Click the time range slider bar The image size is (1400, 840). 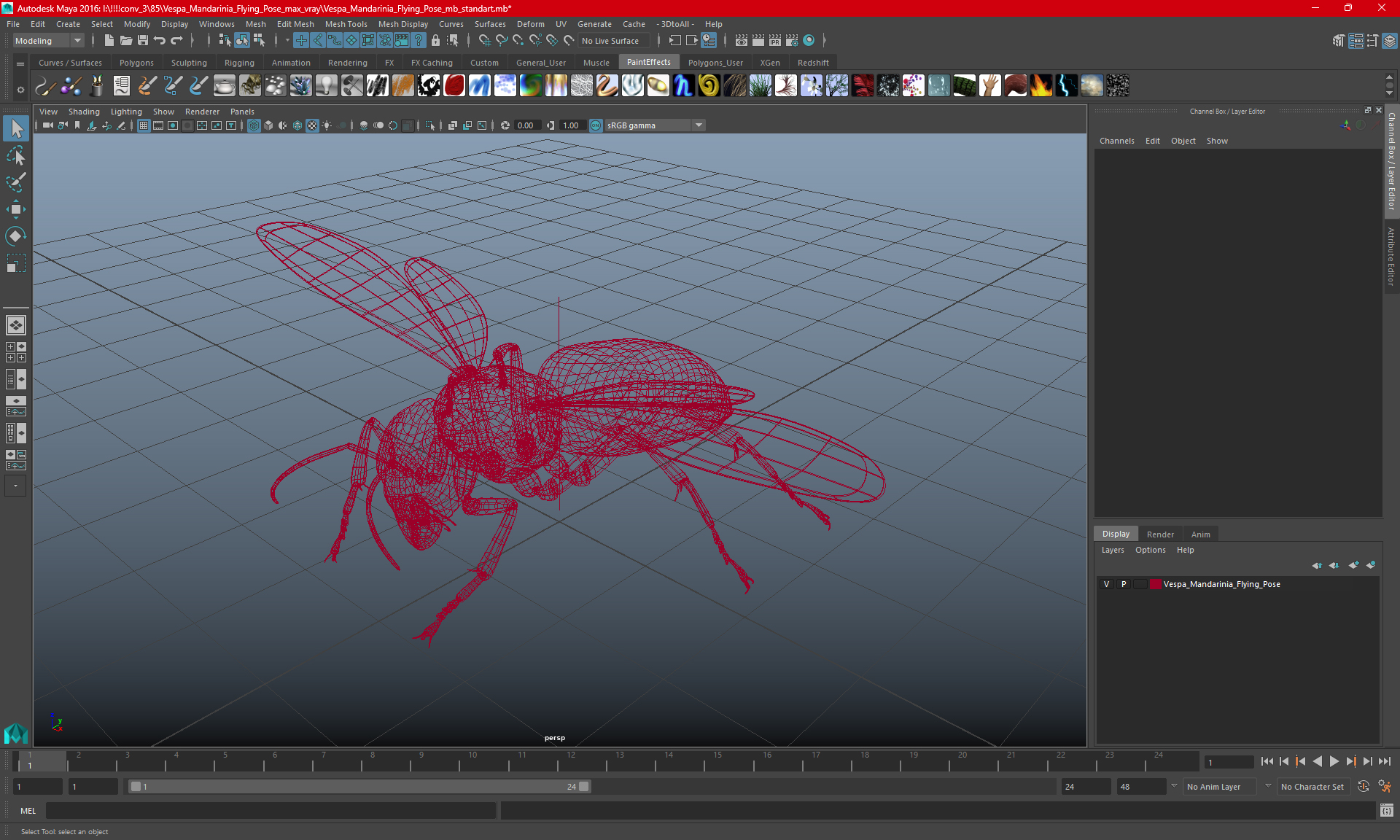click(x=359, y=786)
